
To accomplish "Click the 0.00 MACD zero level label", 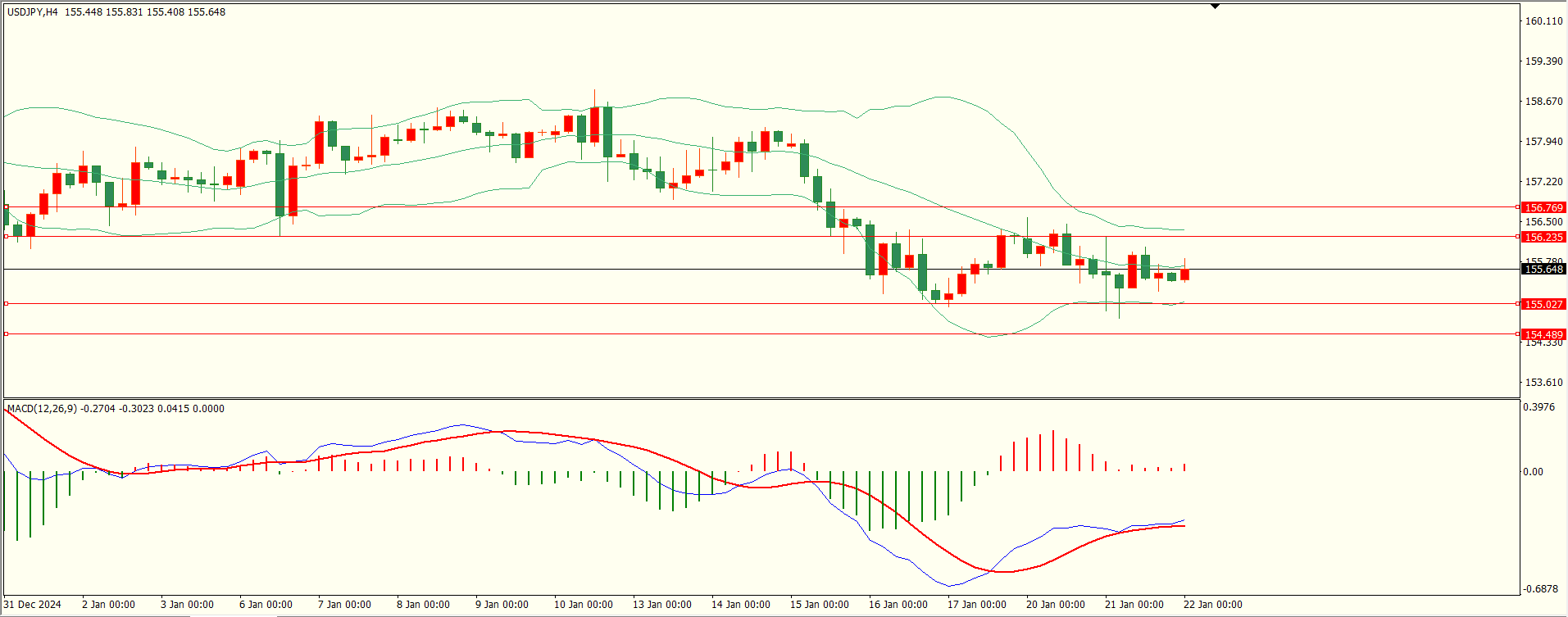I will [x=1533, y=472].
